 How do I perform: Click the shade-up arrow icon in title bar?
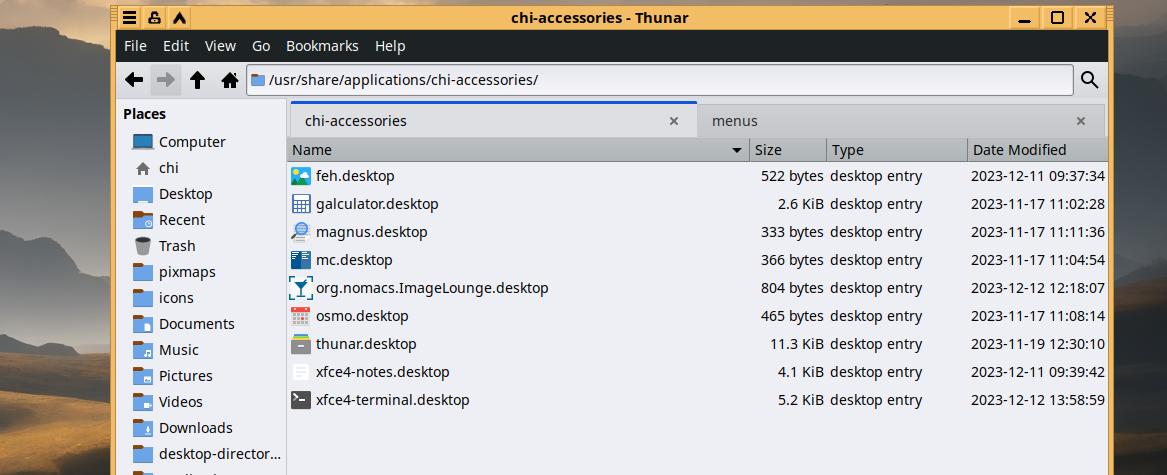[179, 18]
